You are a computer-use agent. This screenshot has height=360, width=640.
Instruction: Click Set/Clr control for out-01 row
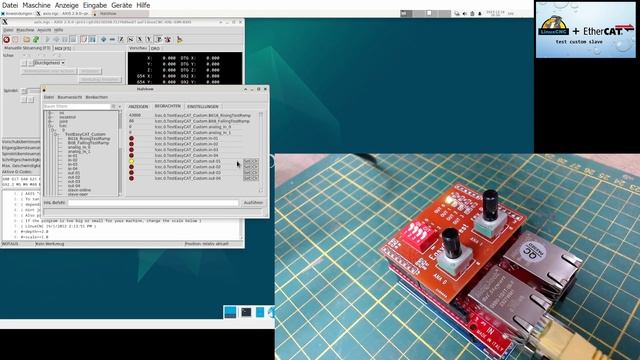pyautogui.click(x=251, y=161)
